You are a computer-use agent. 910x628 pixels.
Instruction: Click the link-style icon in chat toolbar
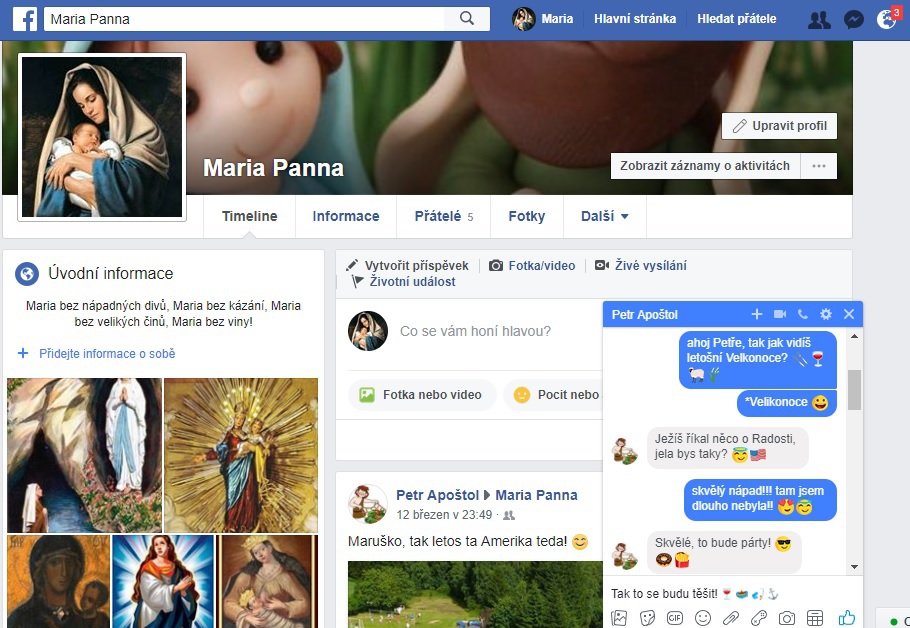pyautogui.click(x=759, y=618)
